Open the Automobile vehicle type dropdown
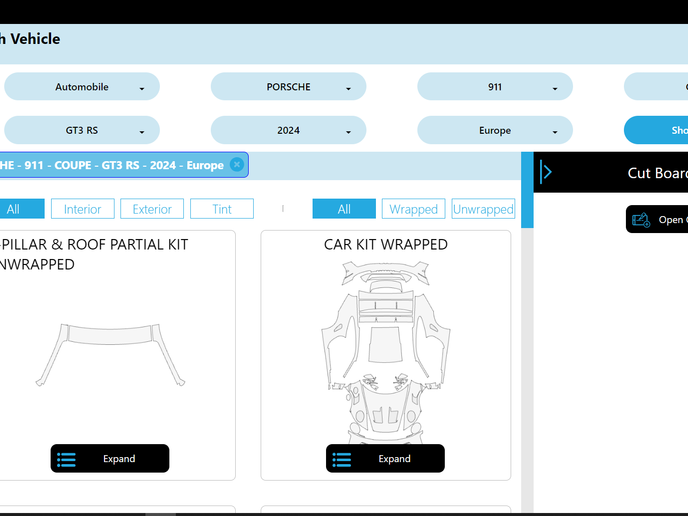This screenshot has width=688, height=516. click(82, 87)
